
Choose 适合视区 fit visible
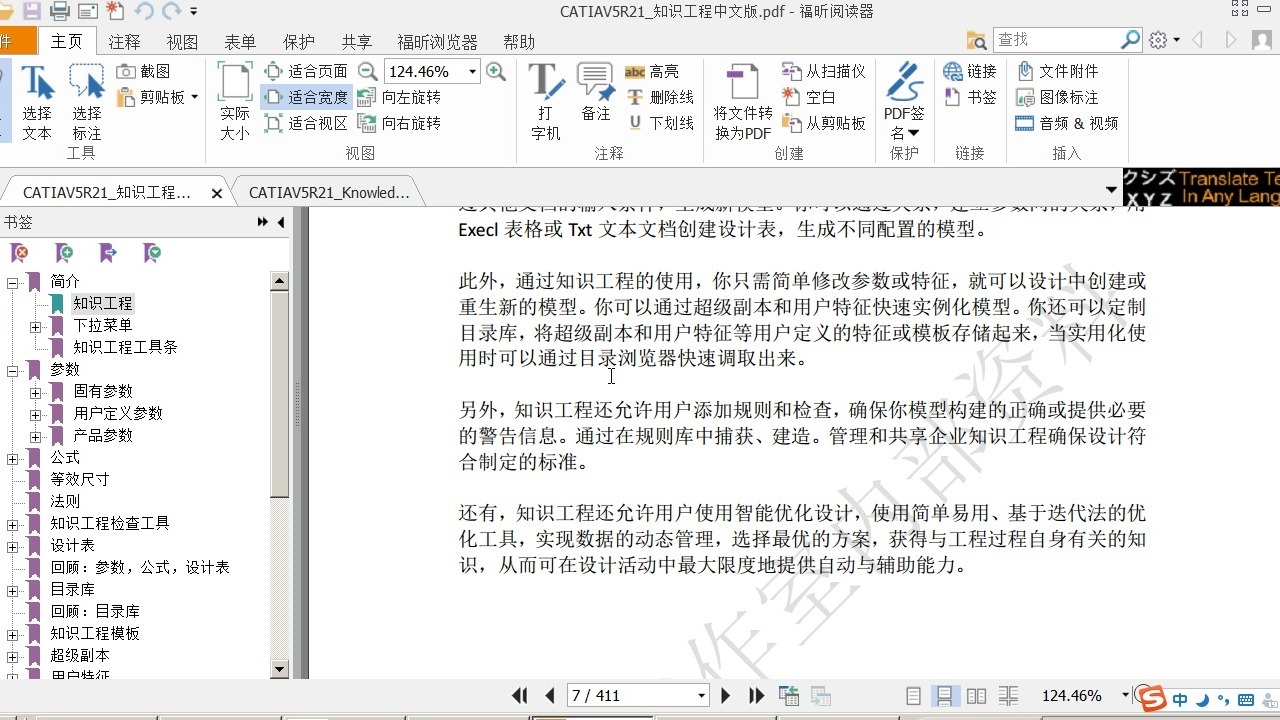point(306,123)
